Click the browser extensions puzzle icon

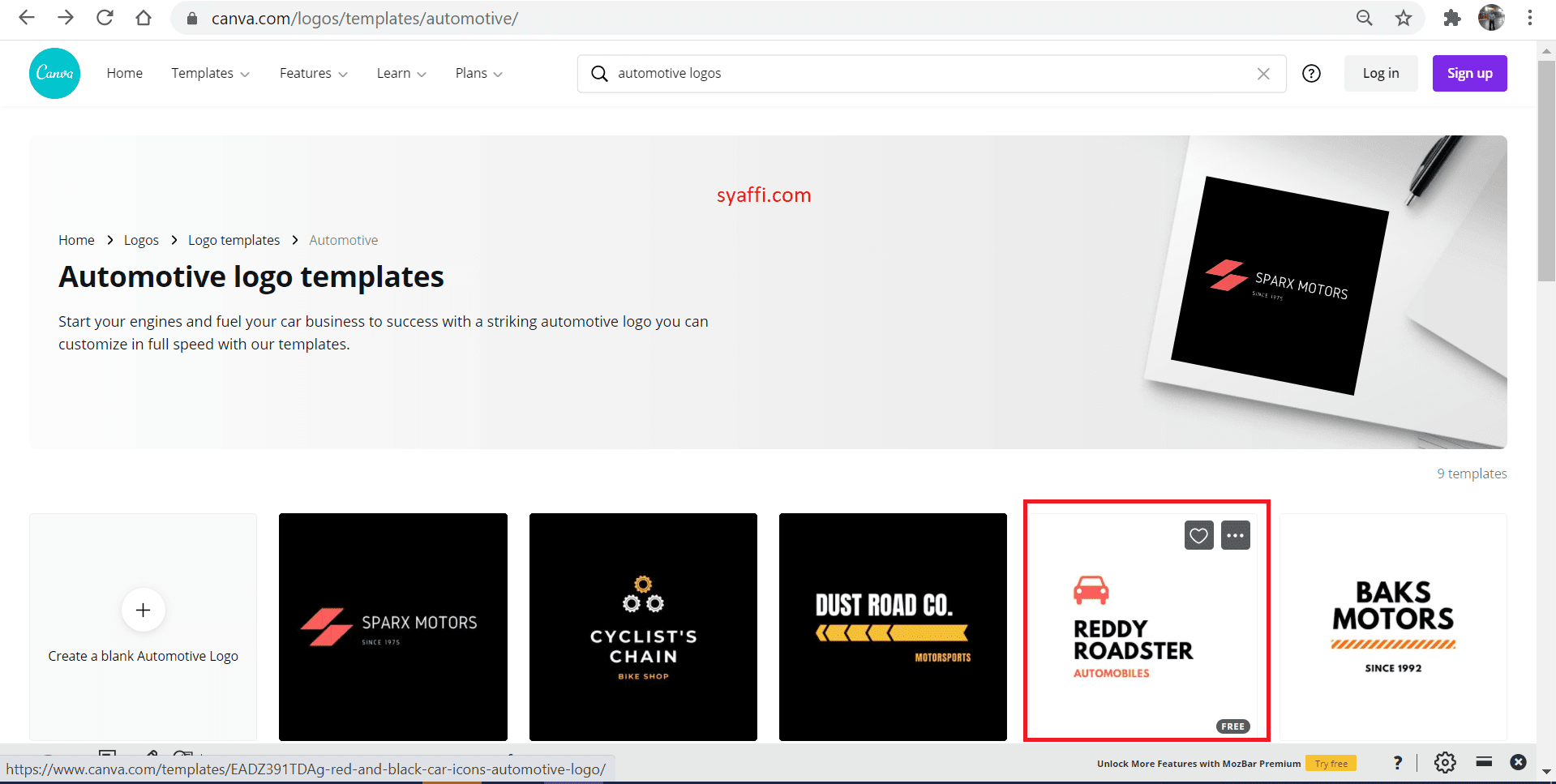click(1451, 18)
